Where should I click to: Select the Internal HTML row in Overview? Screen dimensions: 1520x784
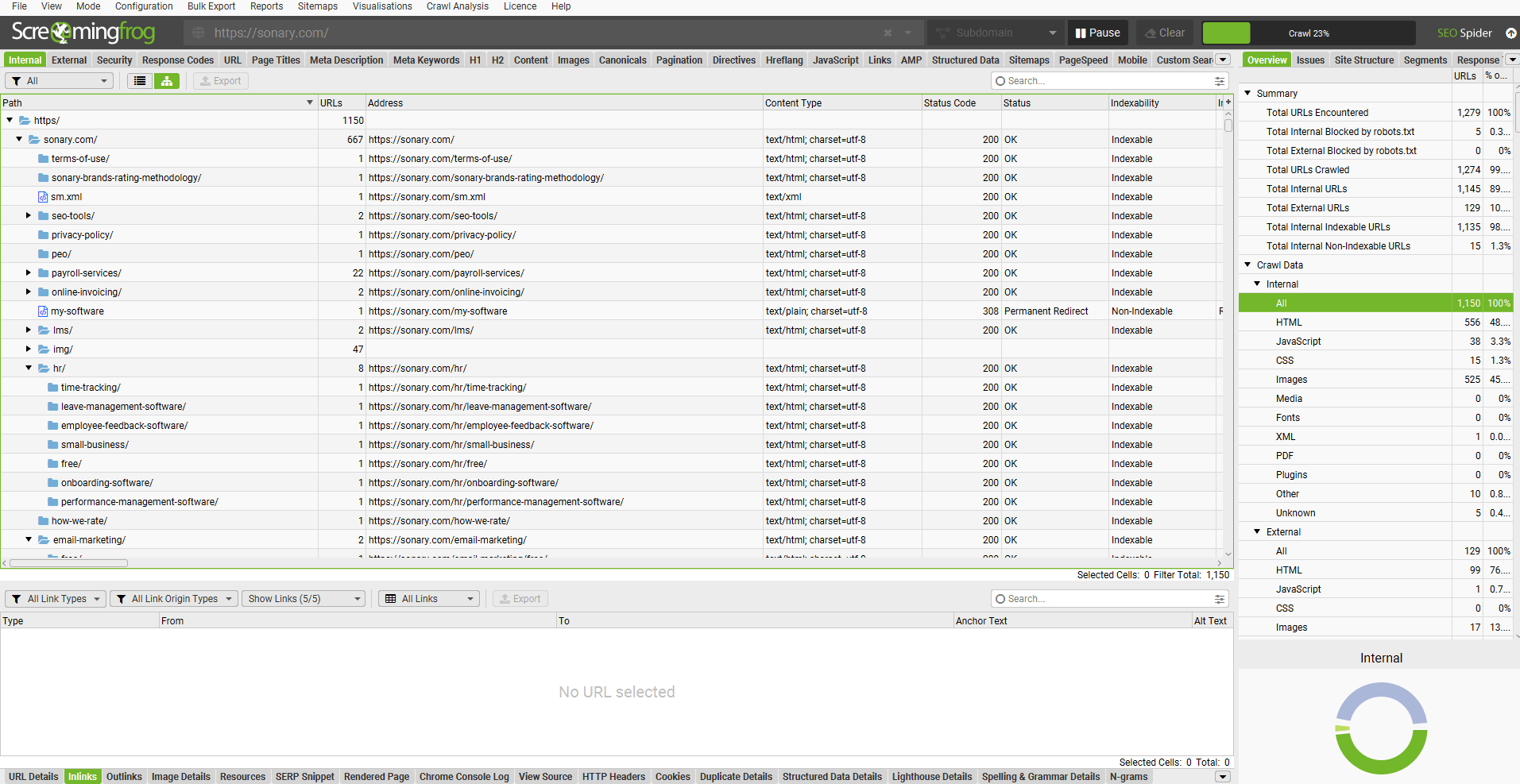coord(1375,322)
